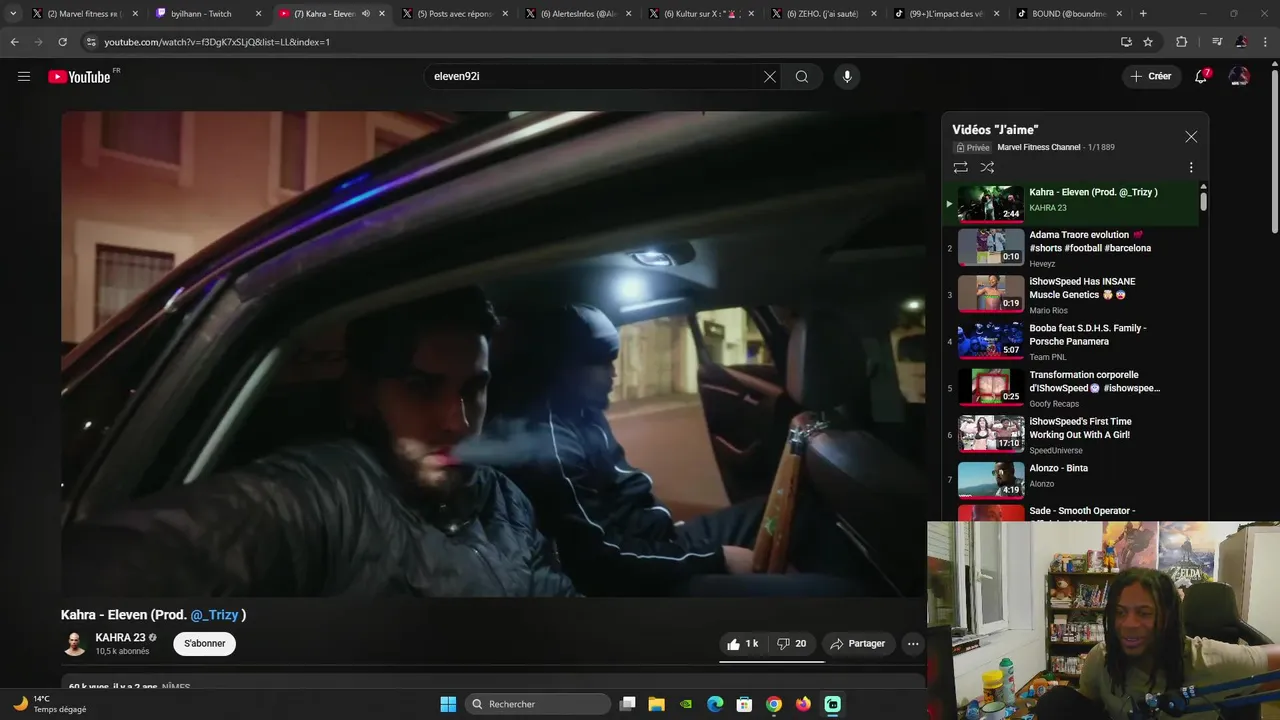Viewport: 1280px width, 720px height.
Task: Click the browser address bar URL
Action: [217, 42]
